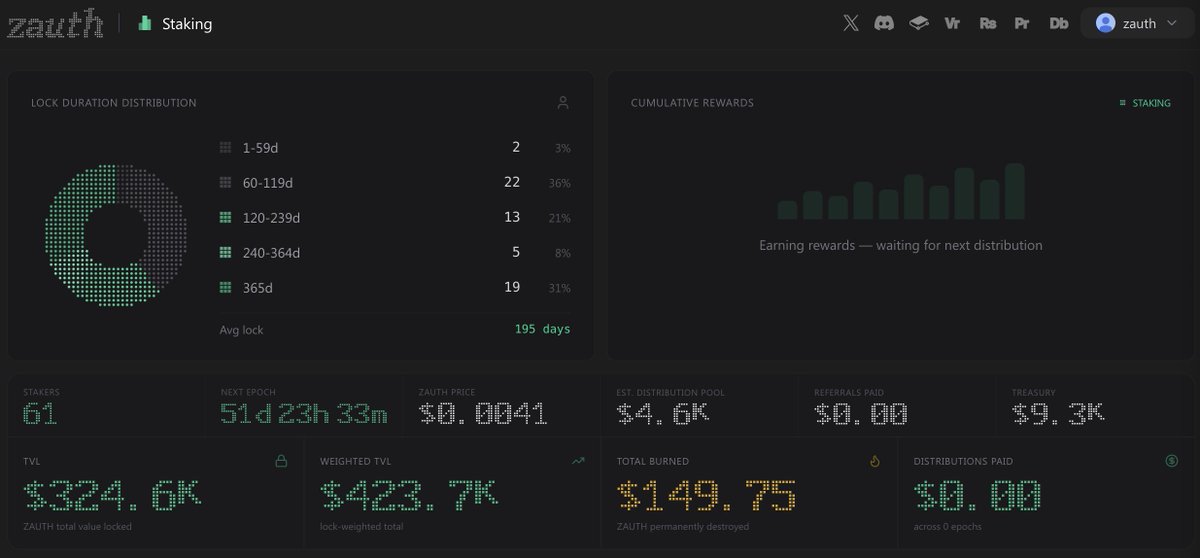Click the Total Burned $149.75 value
This screenshot has height=558, width=1200.
tap(706, 495)
